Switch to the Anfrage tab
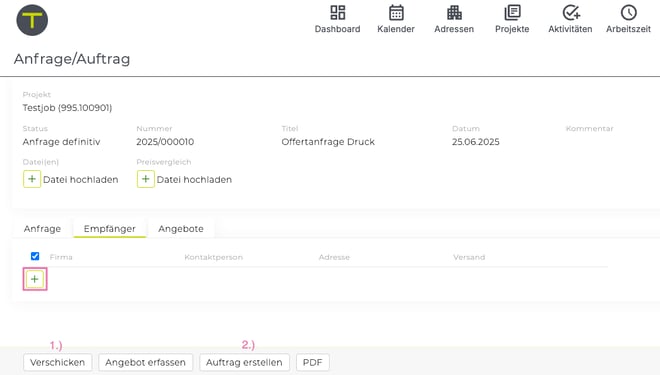 tap(42, 229)
